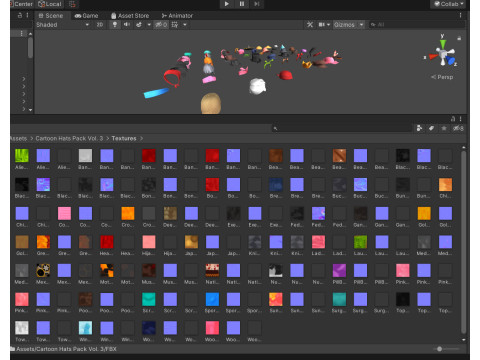The width and height of the screenshot is (480, 360).
Task: Select the pink Hija... texture thumbnail
Action: click(x=149, y=242)
